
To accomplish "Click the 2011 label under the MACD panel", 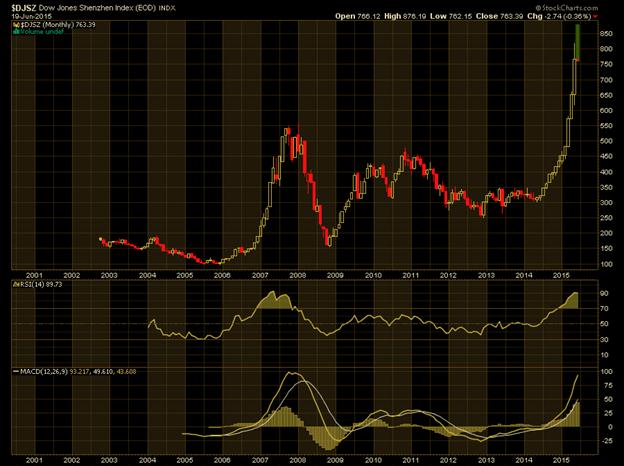I will pos(411,460).
